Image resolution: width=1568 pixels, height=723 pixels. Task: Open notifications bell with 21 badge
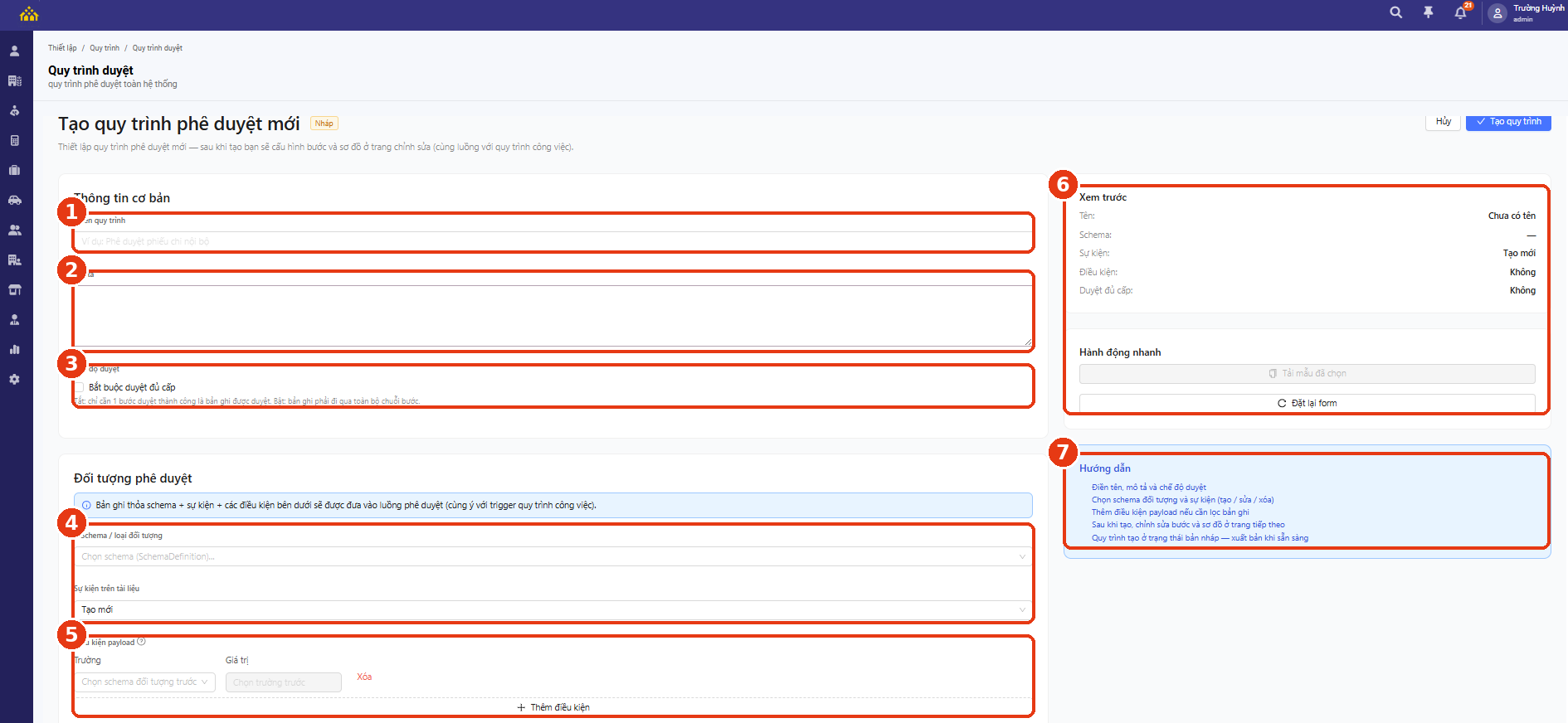click(x=1462, y=12)
